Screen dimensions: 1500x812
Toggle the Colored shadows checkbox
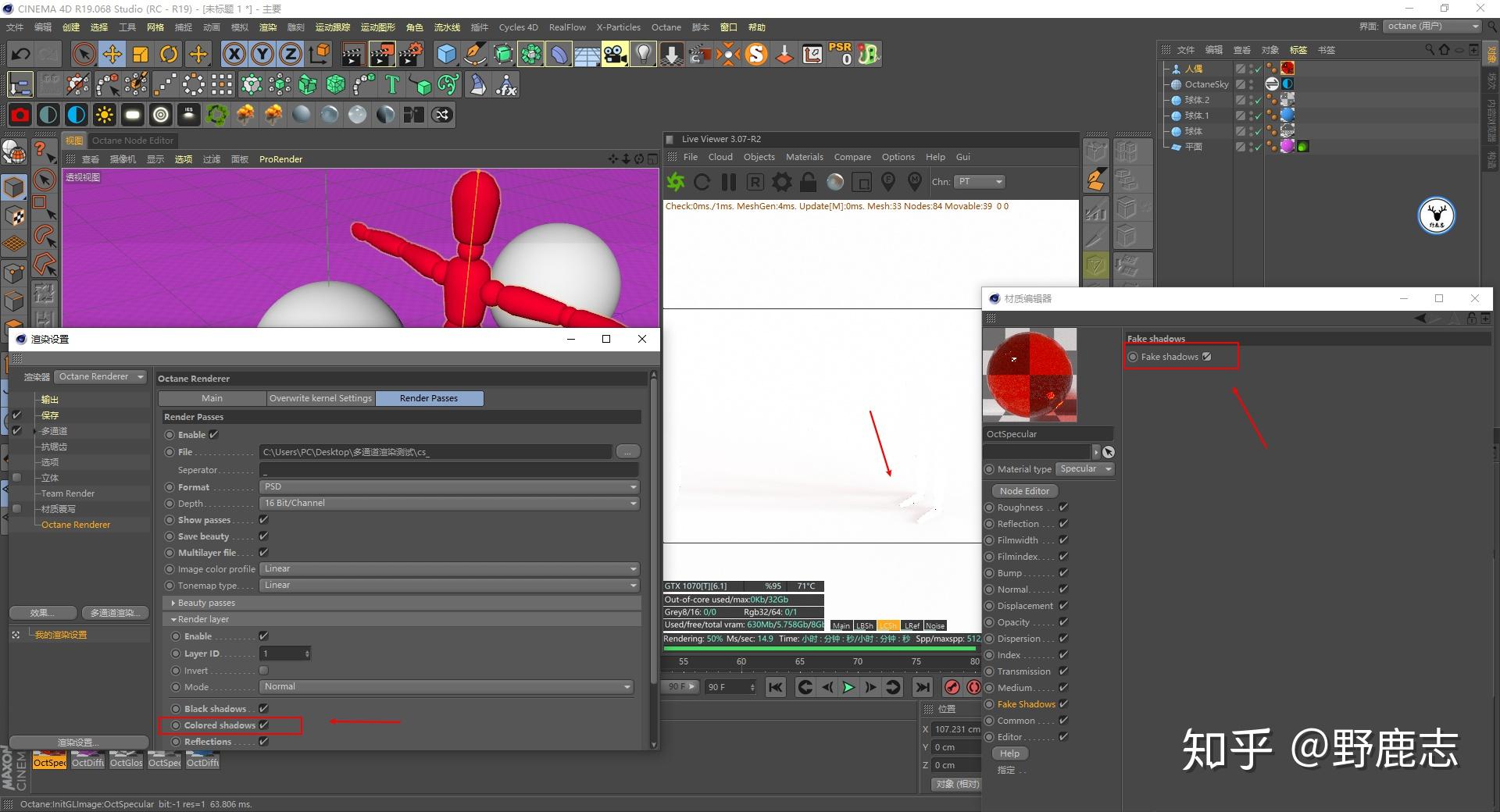(x=264, y=725)
